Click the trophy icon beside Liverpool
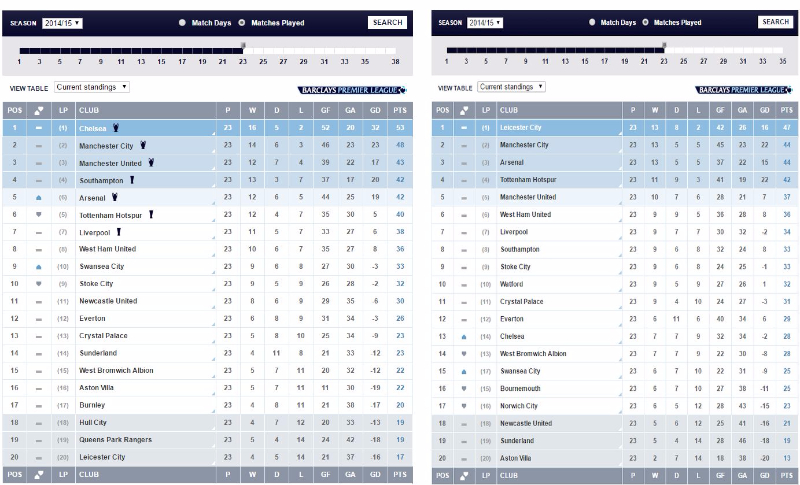This screenshot has height=485, width=800. (x=118, y=231)
